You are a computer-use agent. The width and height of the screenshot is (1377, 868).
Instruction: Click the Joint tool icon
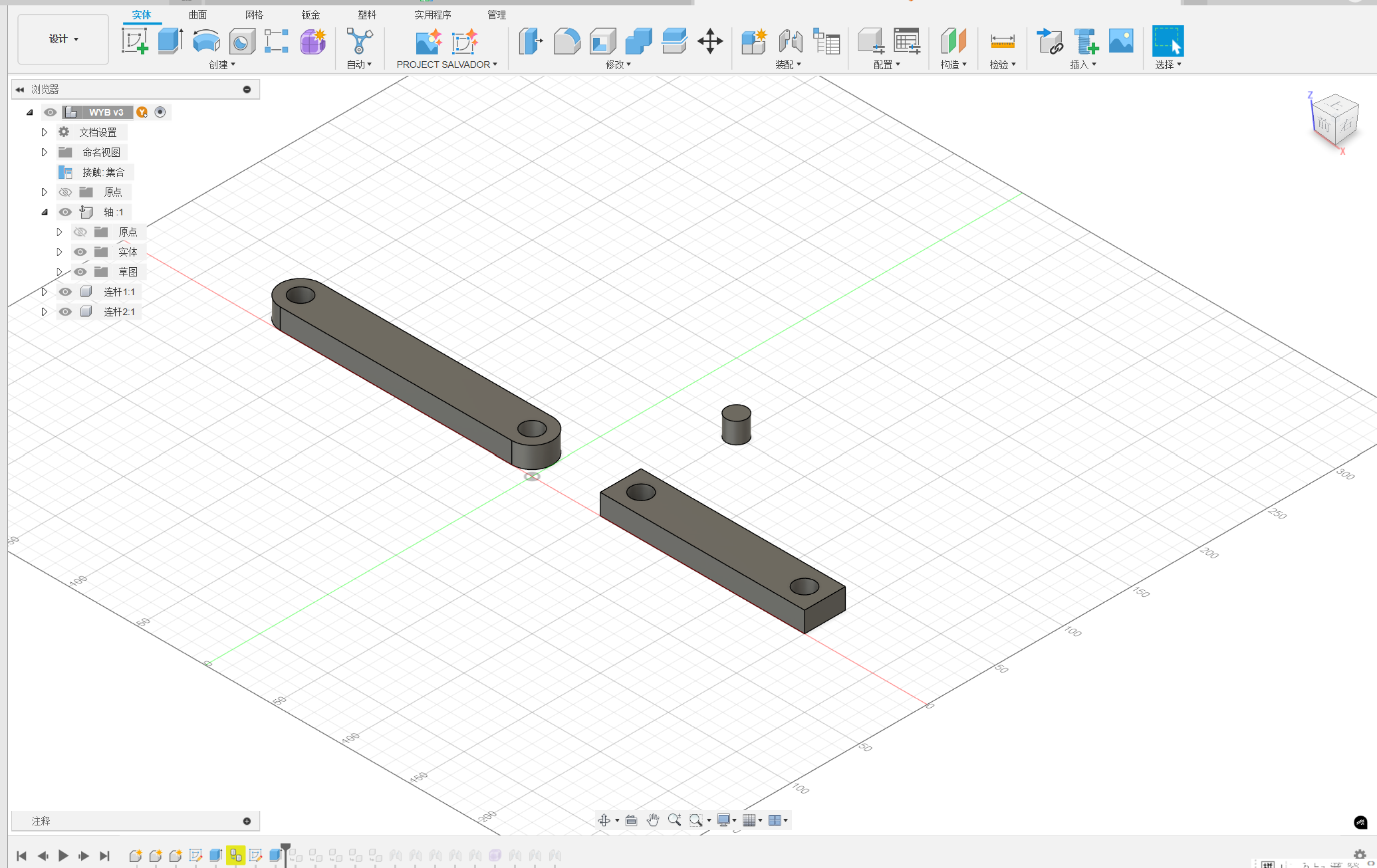tap(790, 41)
